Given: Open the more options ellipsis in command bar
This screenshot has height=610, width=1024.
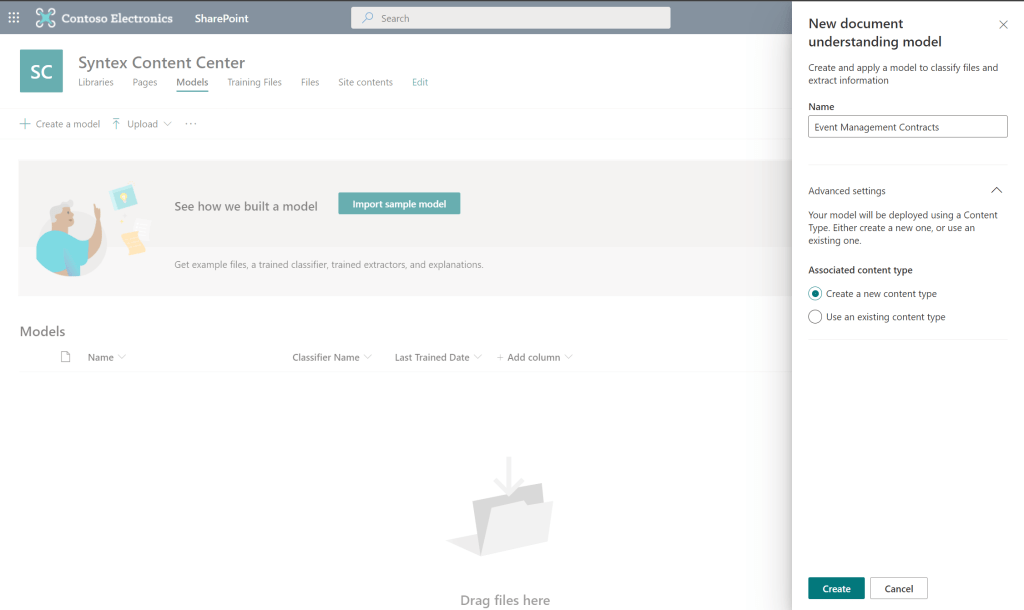Looking at the screenshot, I should (191, 124).
